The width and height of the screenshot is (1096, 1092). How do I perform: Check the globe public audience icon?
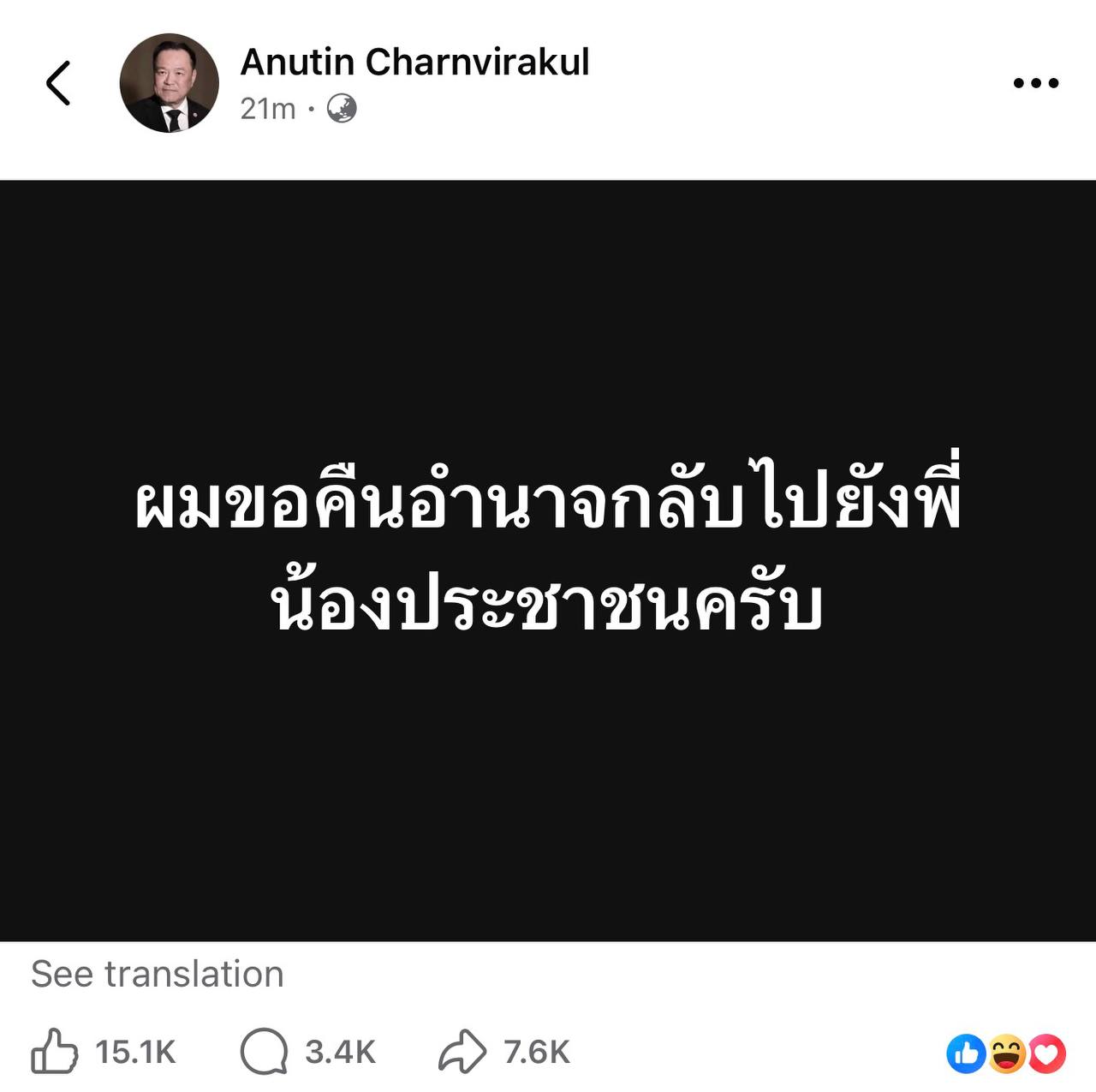tap(342, 109)
